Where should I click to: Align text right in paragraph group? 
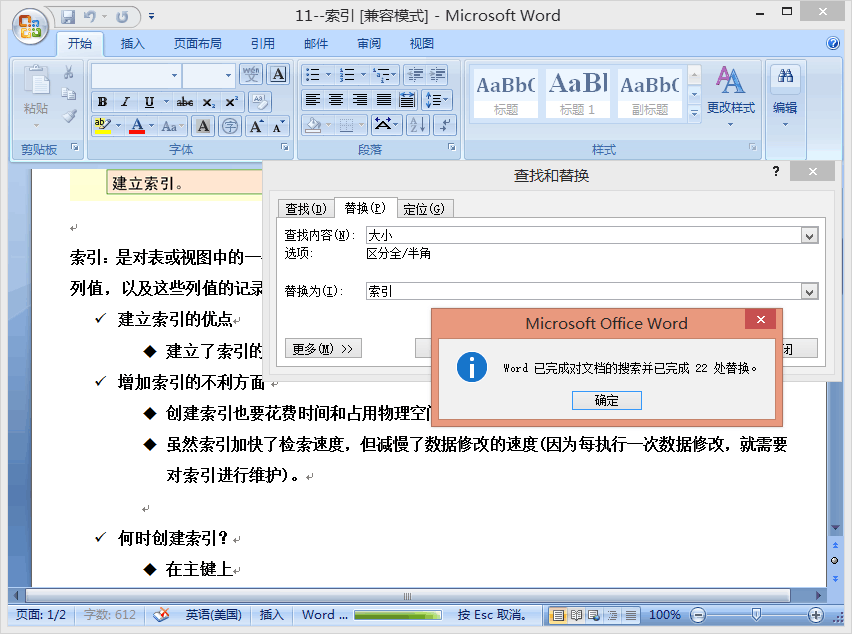(360, 100)
